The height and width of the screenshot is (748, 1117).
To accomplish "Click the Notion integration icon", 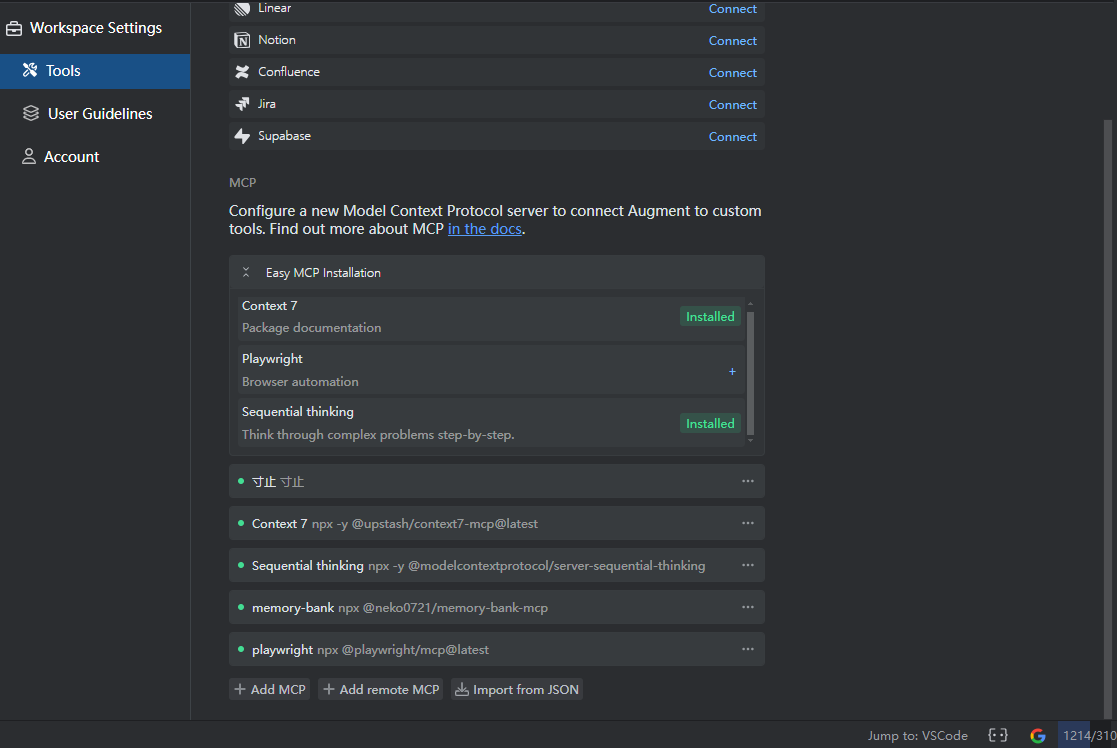I will pyautogui.click(x=242, y=40).
